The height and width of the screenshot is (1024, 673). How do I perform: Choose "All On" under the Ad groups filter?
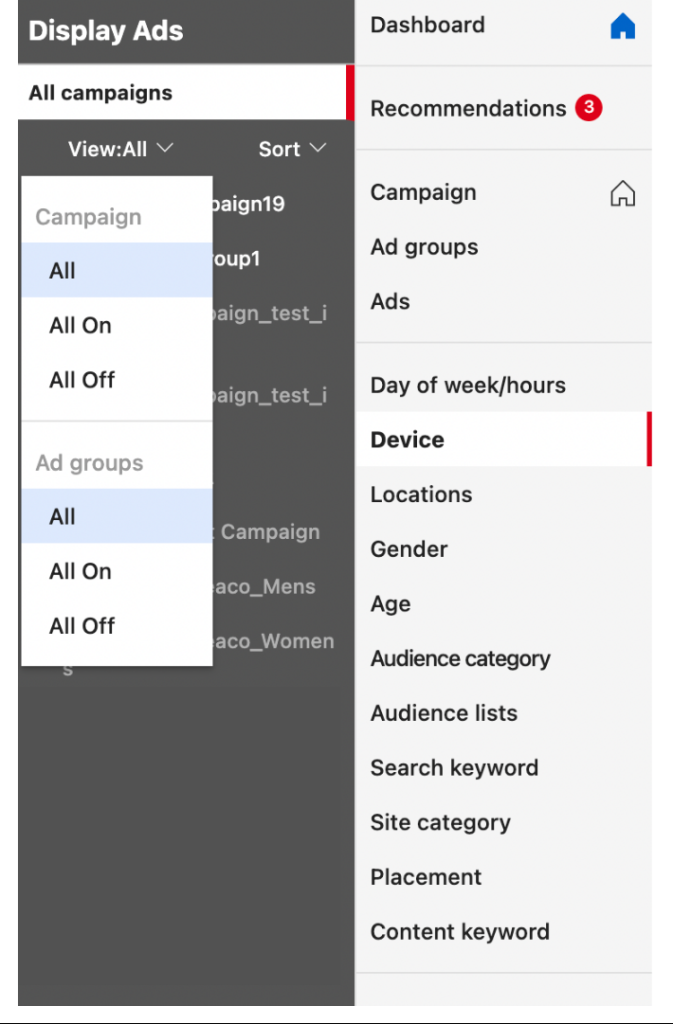click(x=79, y=571)
